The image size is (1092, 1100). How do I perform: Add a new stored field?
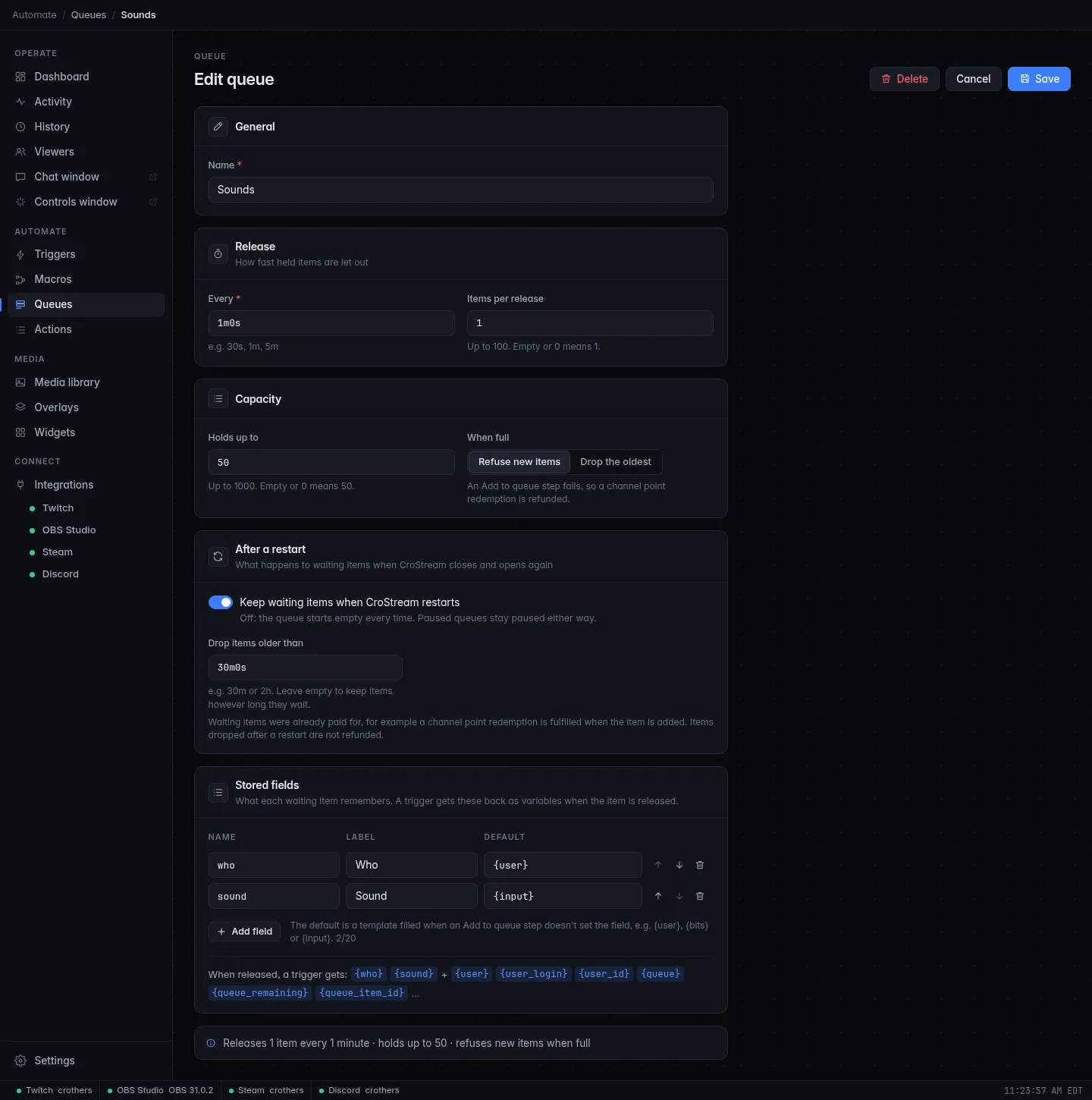[245, 932]
